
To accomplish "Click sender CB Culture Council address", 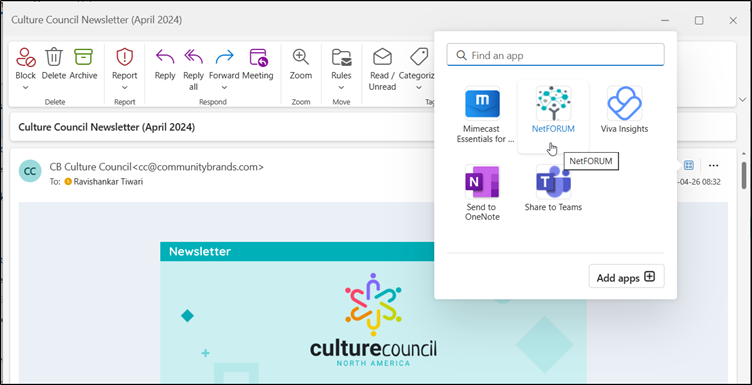I will point(156,167).
